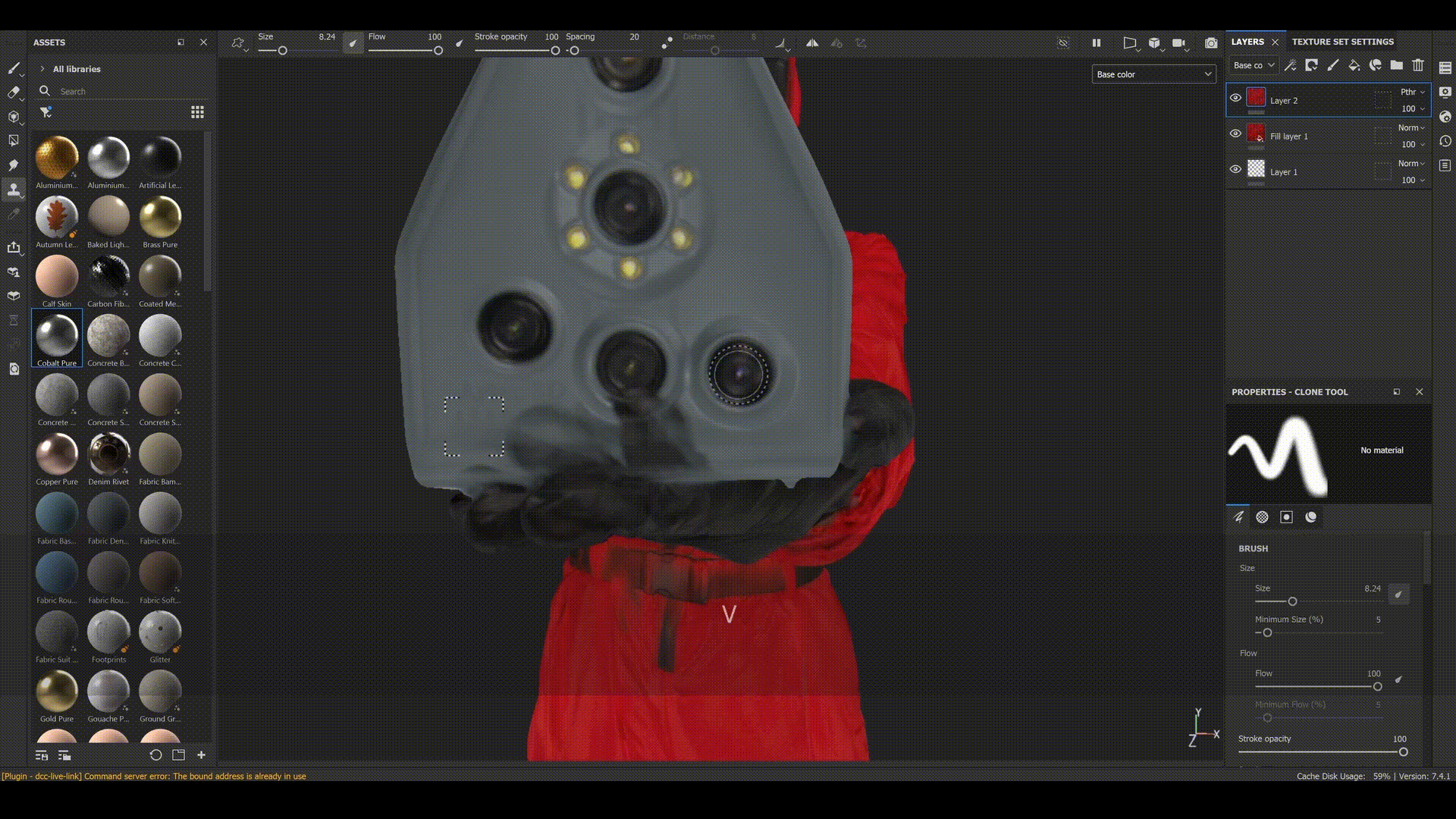
Task: Refresh assets with circular arrow icon
Action: [x=155, y=755]
